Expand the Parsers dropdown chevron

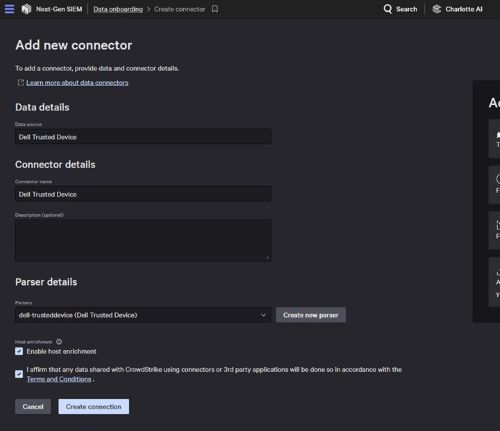coord(263,315)
